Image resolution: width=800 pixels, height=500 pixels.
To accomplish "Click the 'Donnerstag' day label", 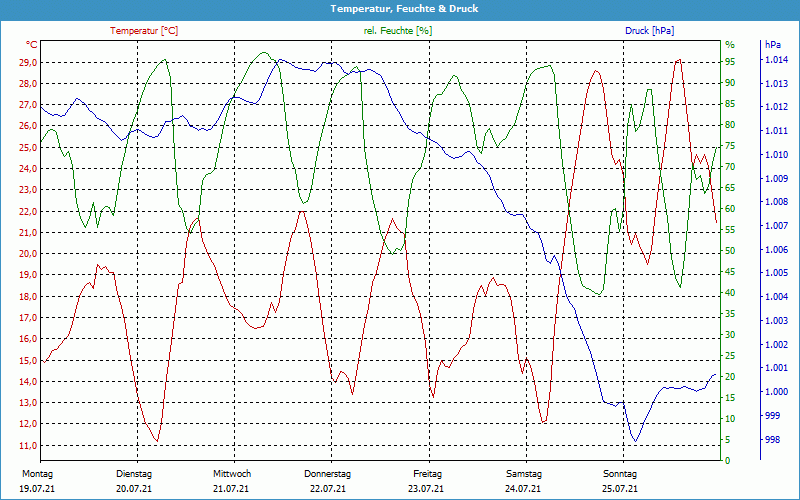I will tap(328, 473).
